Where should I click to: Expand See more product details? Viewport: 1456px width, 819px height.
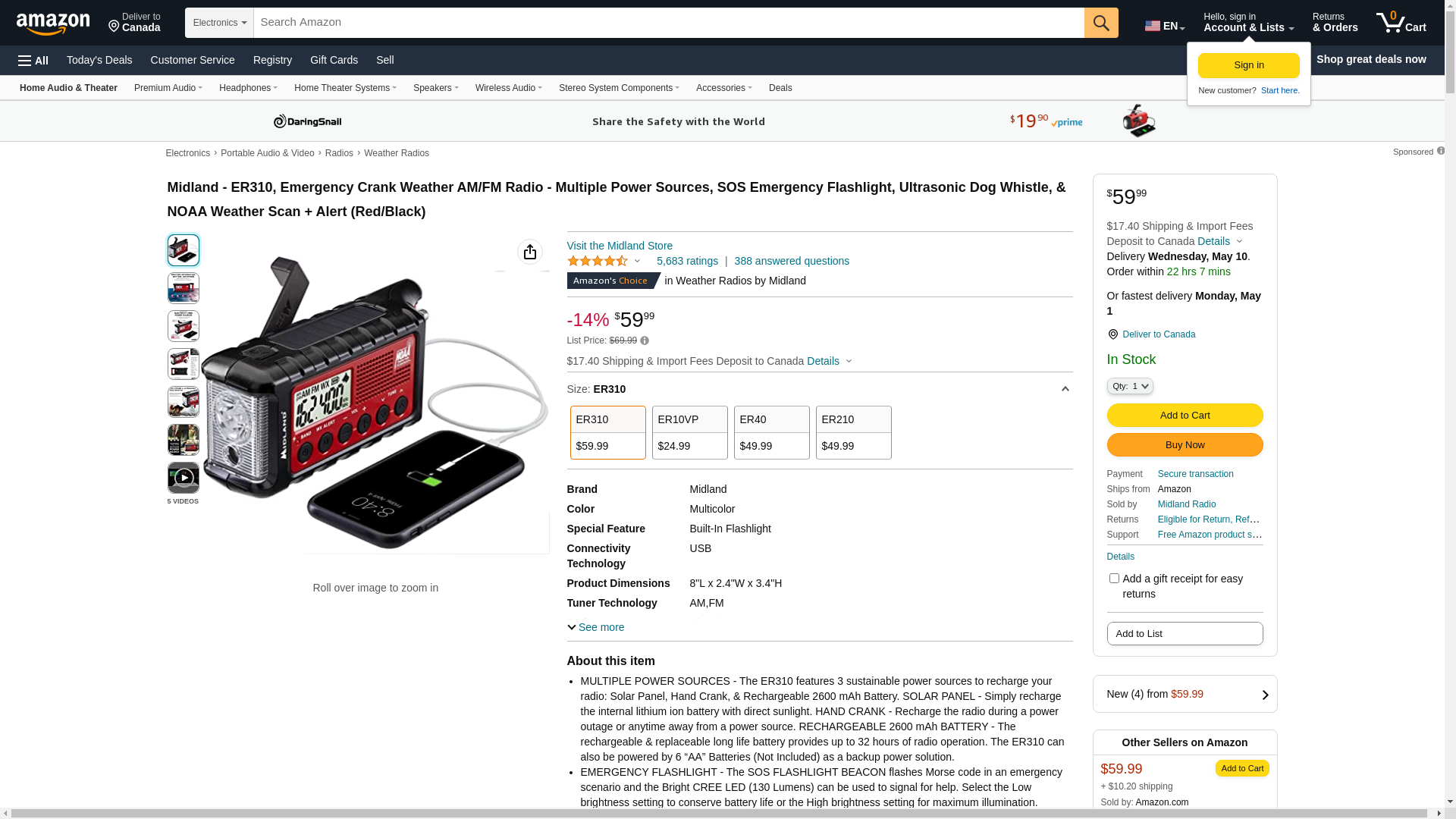click(x=596, y=627)
